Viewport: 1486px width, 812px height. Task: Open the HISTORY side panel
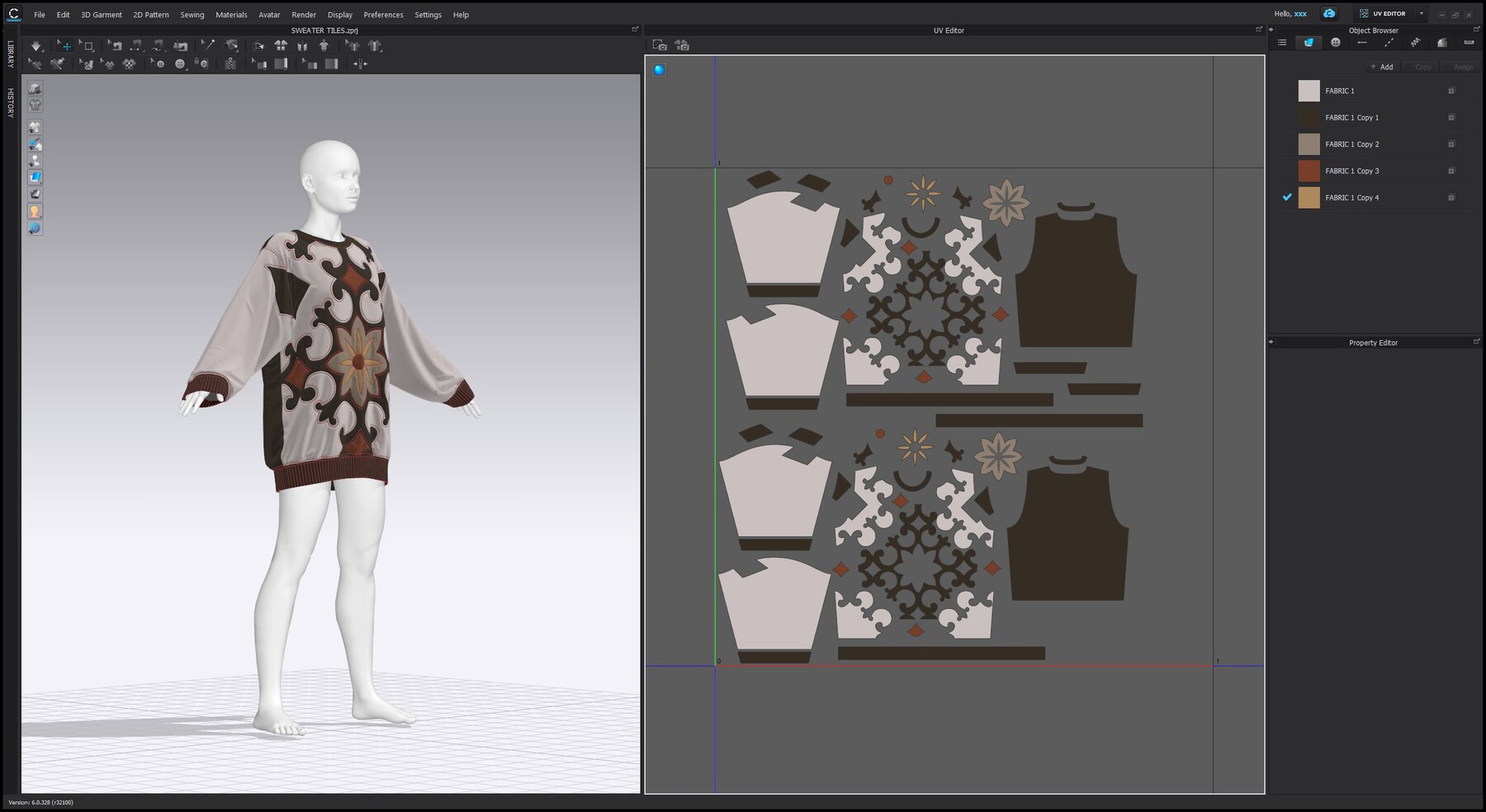pyautogui.click(x=10, y=103)
